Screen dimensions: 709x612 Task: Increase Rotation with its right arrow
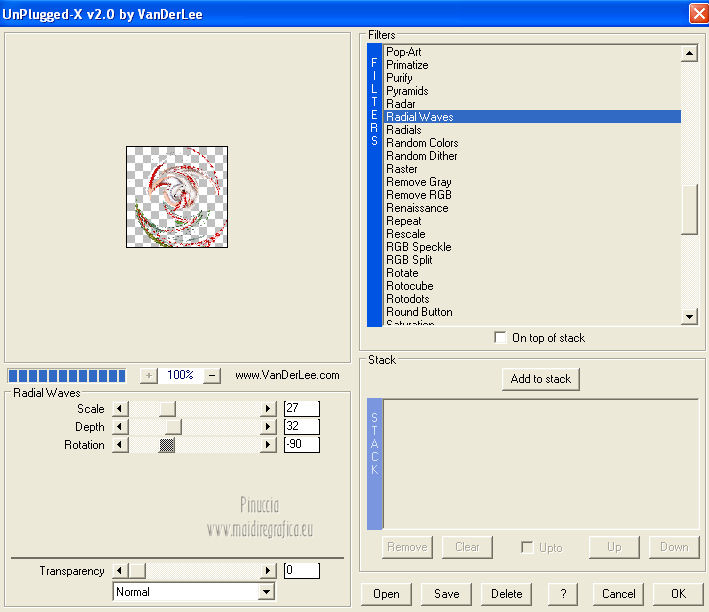pos(268,445)
